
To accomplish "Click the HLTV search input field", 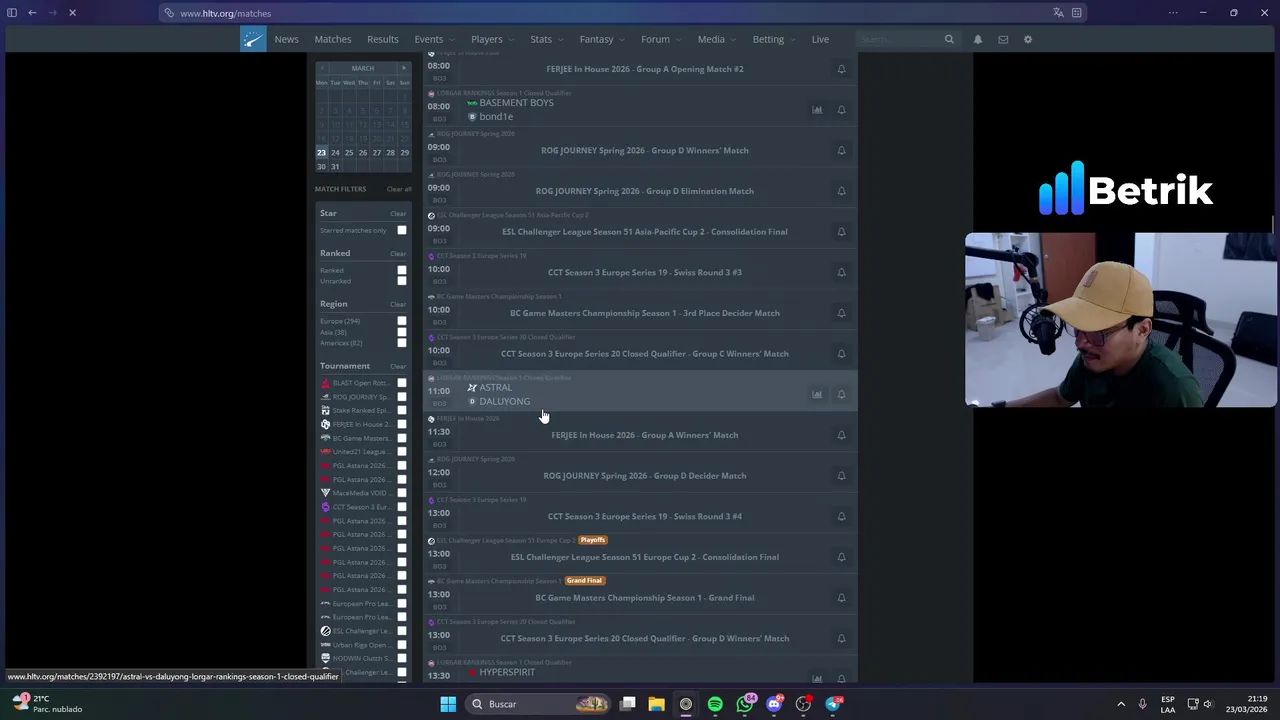I will click(900, 39).
